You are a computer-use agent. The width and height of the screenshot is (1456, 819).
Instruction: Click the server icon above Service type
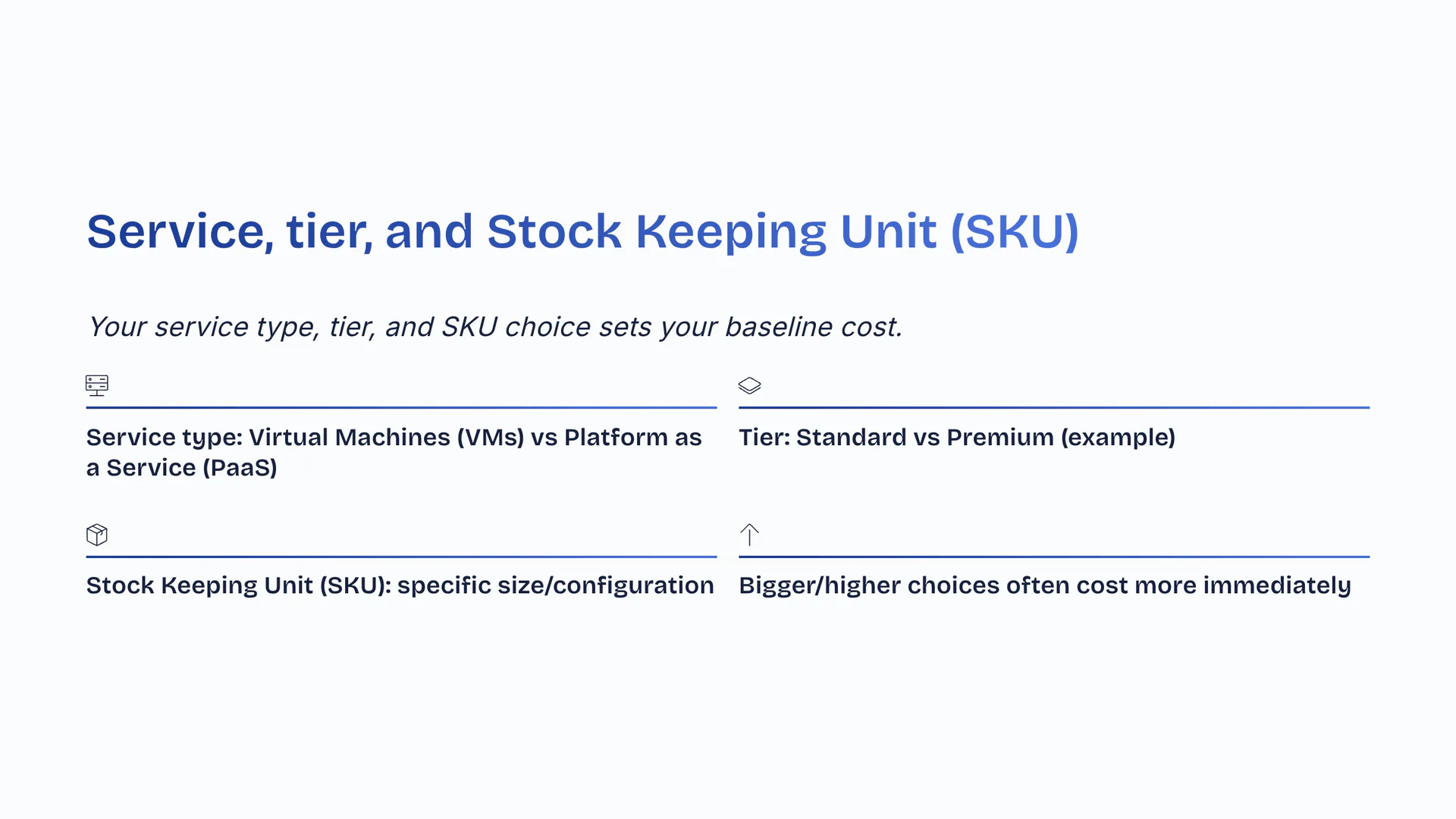click(x=97, y=385)
